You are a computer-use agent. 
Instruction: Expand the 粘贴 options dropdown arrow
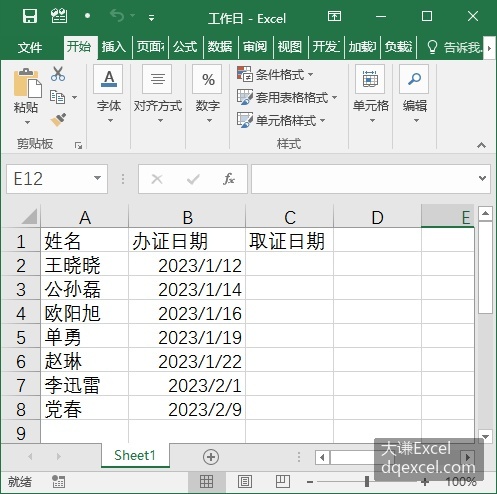[27, 122]
